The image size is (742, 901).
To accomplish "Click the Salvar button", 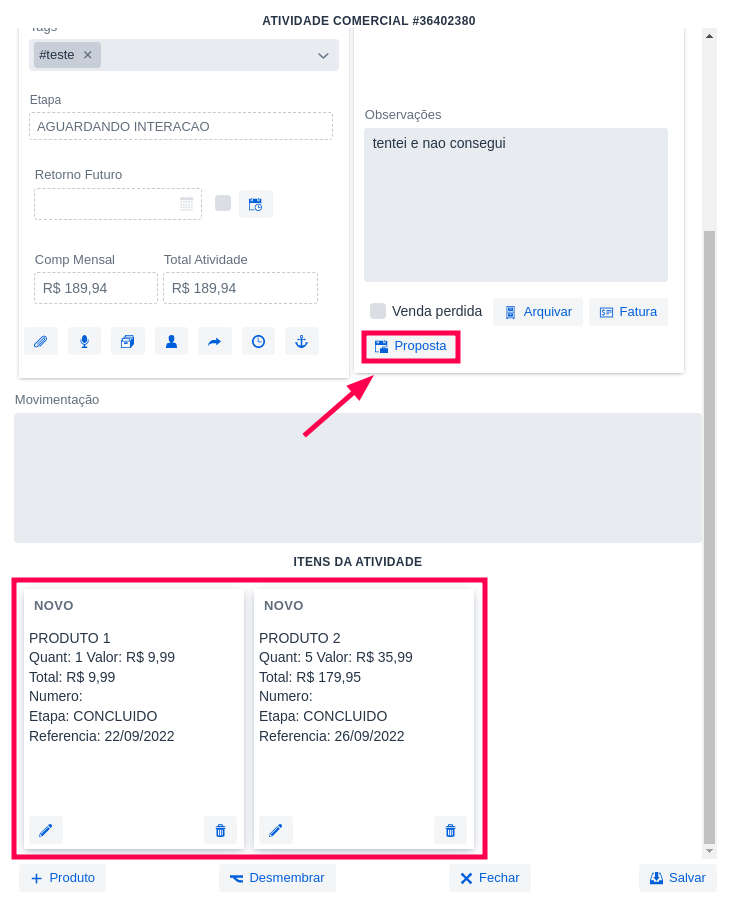I will 677,878.
